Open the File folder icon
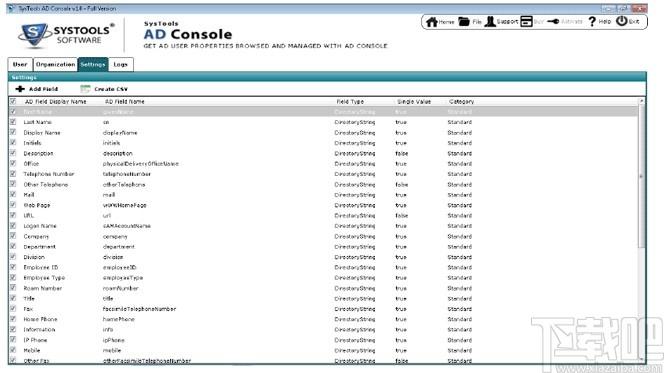 point(464,22)
